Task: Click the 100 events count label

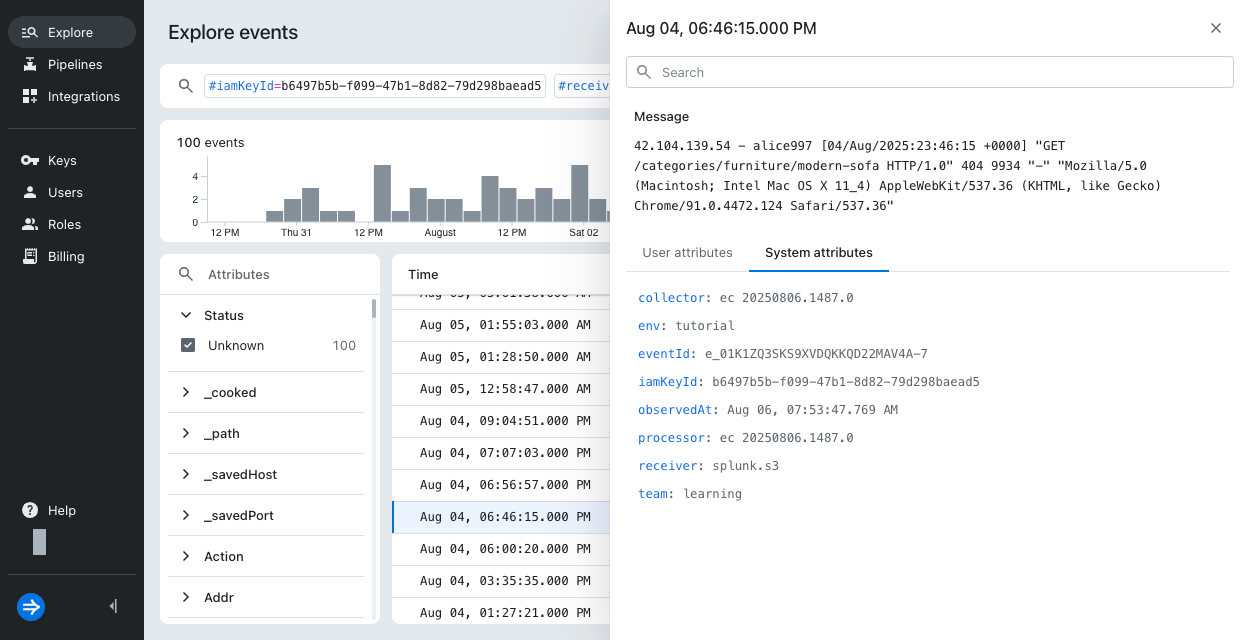Action: [211, 143]
